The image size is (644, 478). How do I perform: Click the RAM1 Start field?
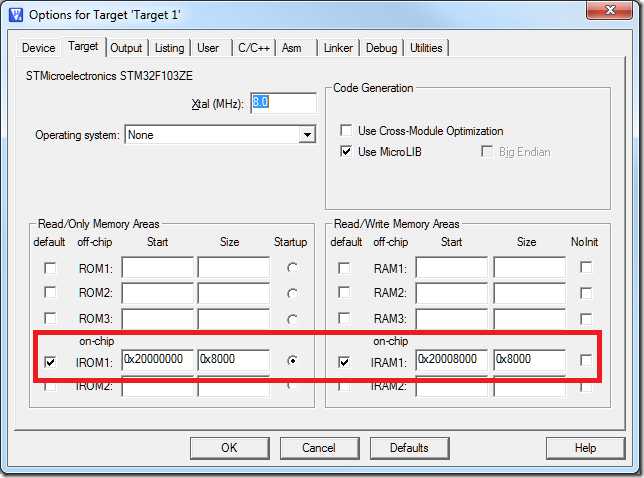coord(451,267)
